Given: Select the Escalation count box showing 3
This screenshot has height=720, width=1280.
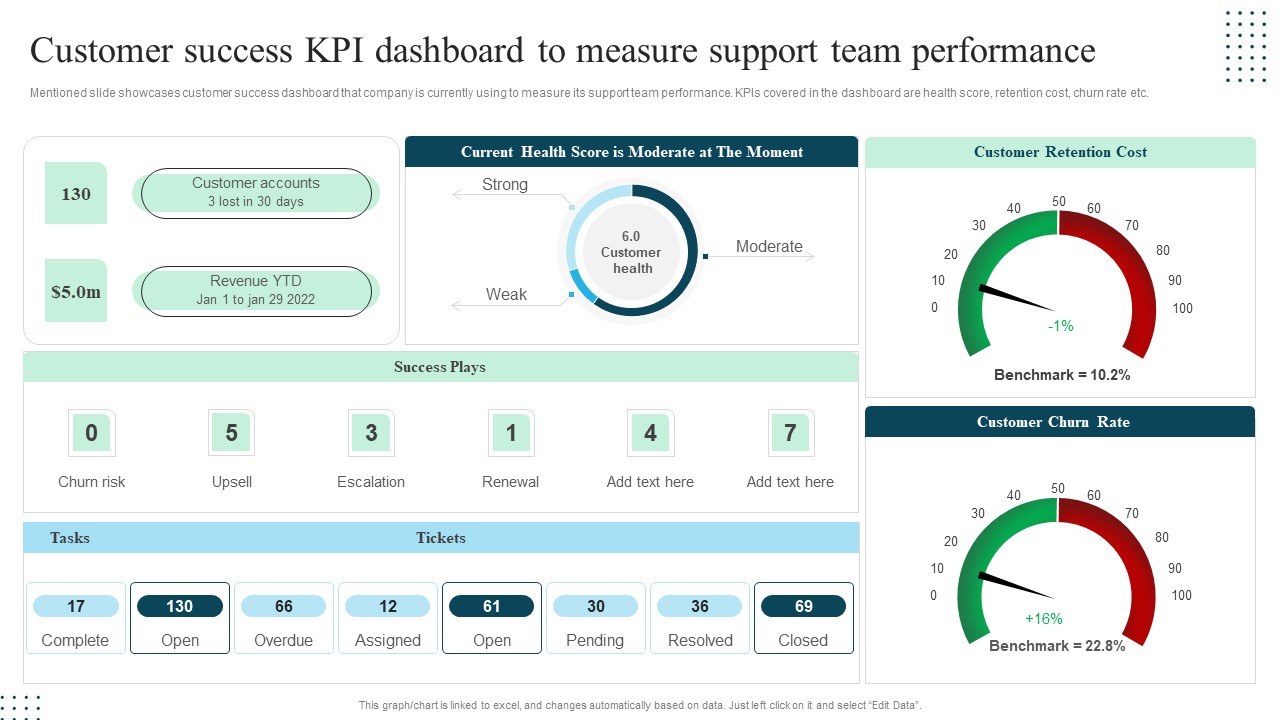Looking at the screenshot, I should coord(371,433).
